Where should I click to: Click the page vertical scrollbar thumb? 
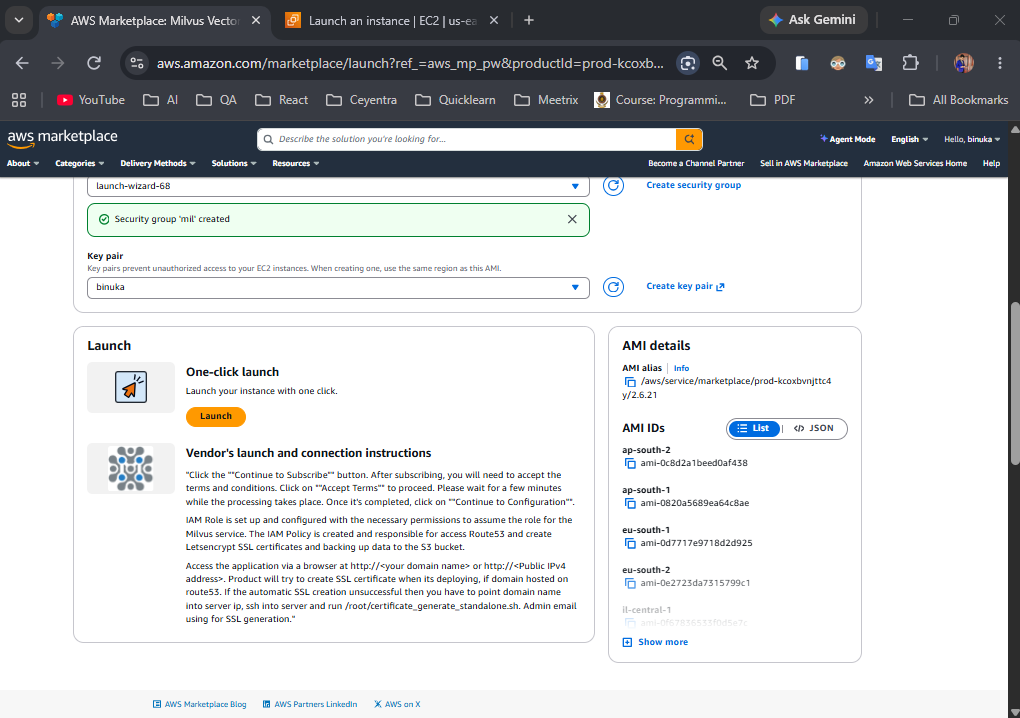coord(1014,384)
